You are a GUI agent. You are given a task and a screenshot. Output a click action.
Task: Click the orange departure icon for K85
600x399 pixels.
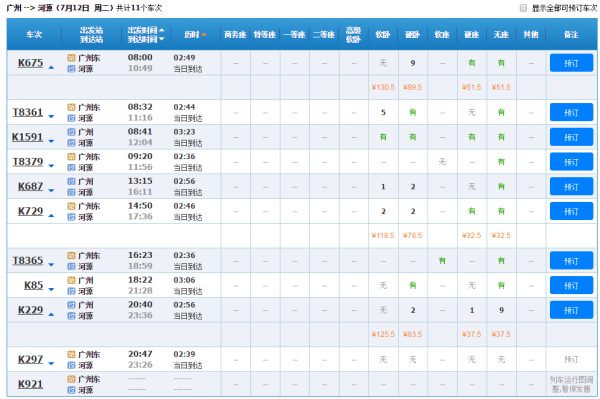(71, 280)
